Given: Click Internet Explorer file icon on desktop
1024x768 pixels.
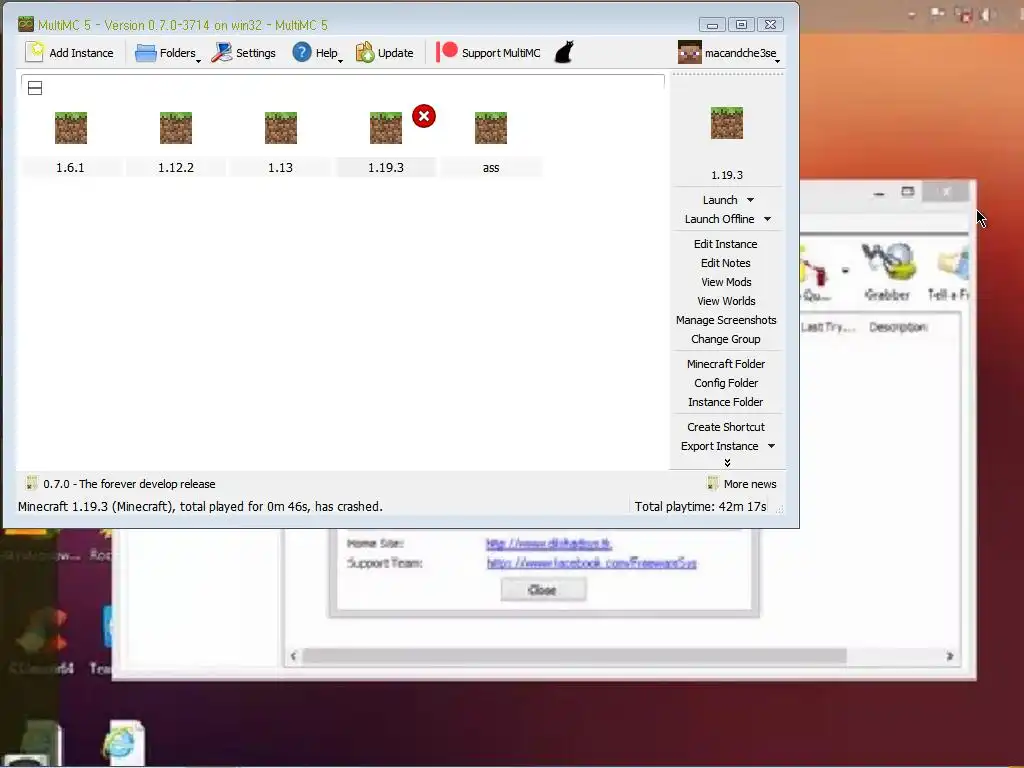Looking at the screenshot, I should [123, 743].
